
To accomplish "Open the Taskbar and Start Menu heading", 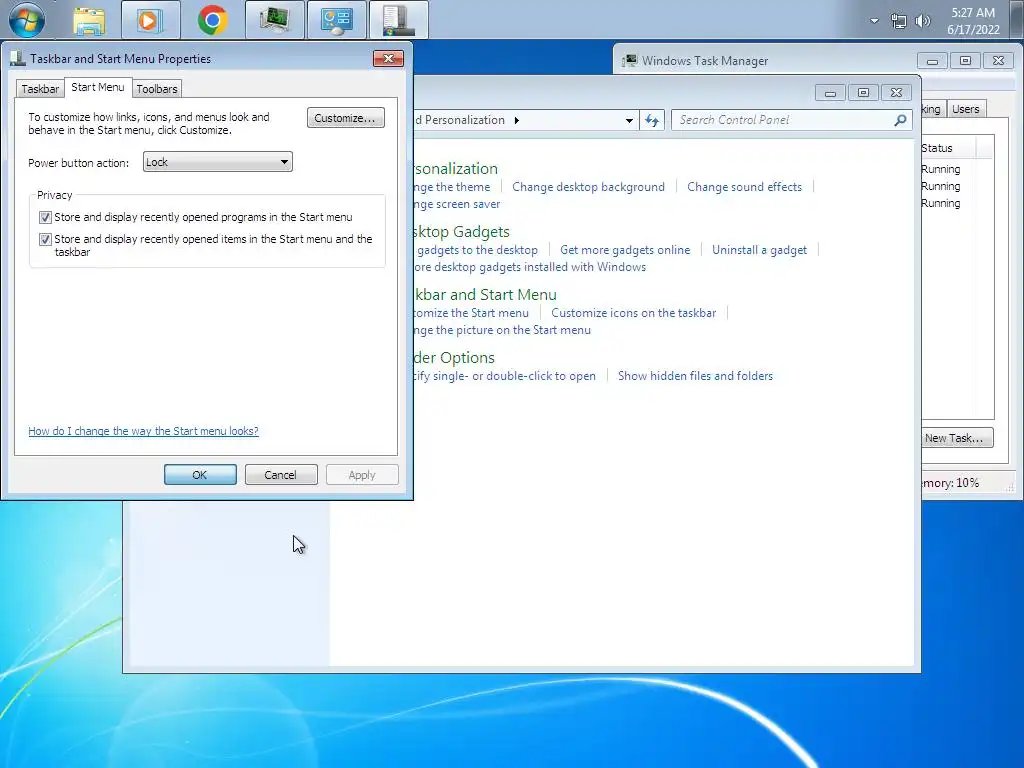I will click(485, 295).
